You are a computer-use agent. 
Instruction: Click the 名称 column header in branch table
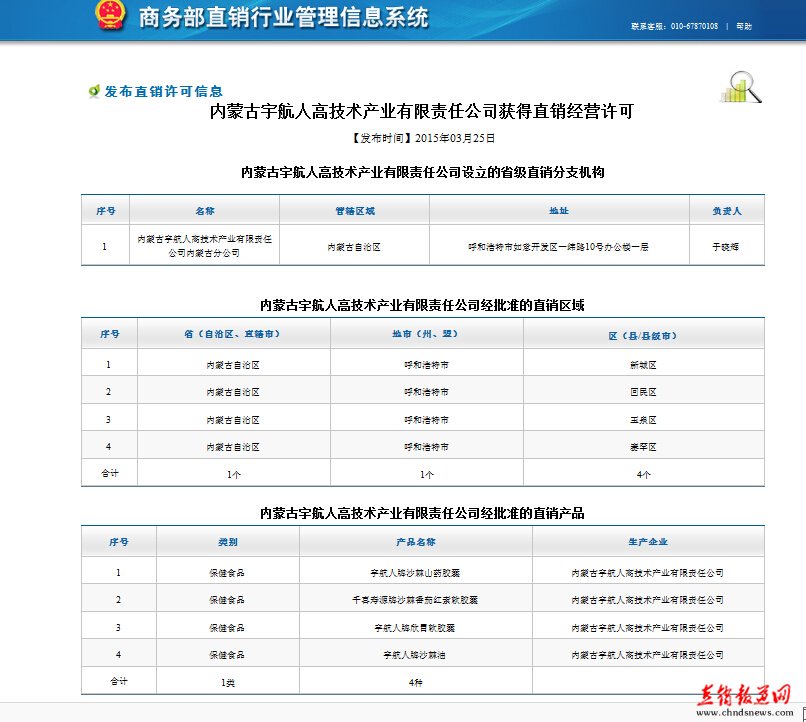[x=205, y=211]
